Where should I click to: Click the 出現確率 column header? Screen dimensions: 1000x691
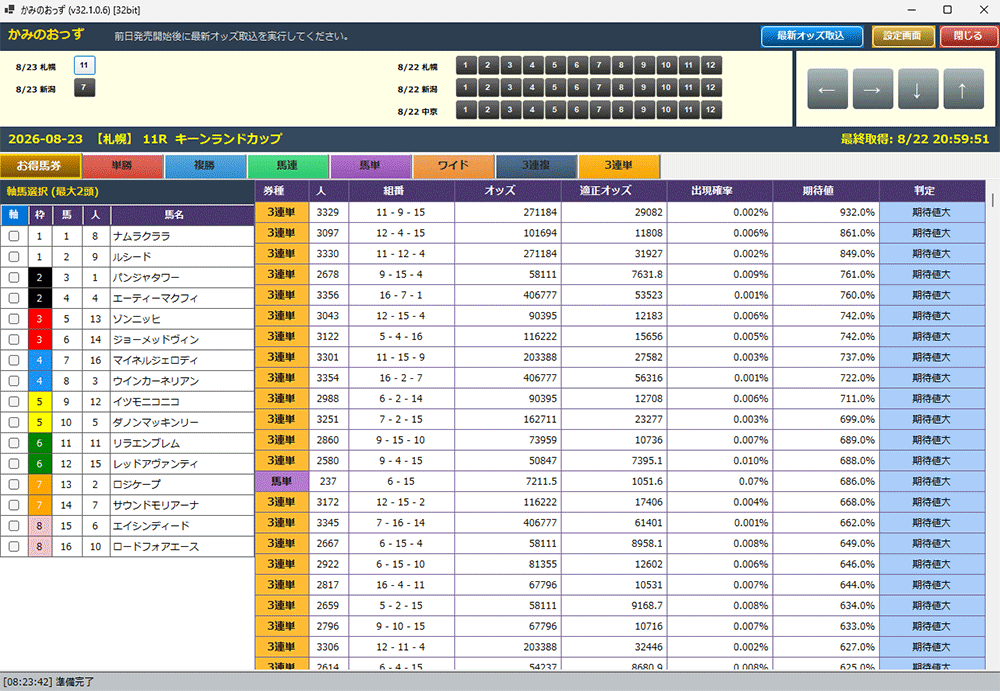click(x=720, y=191)
